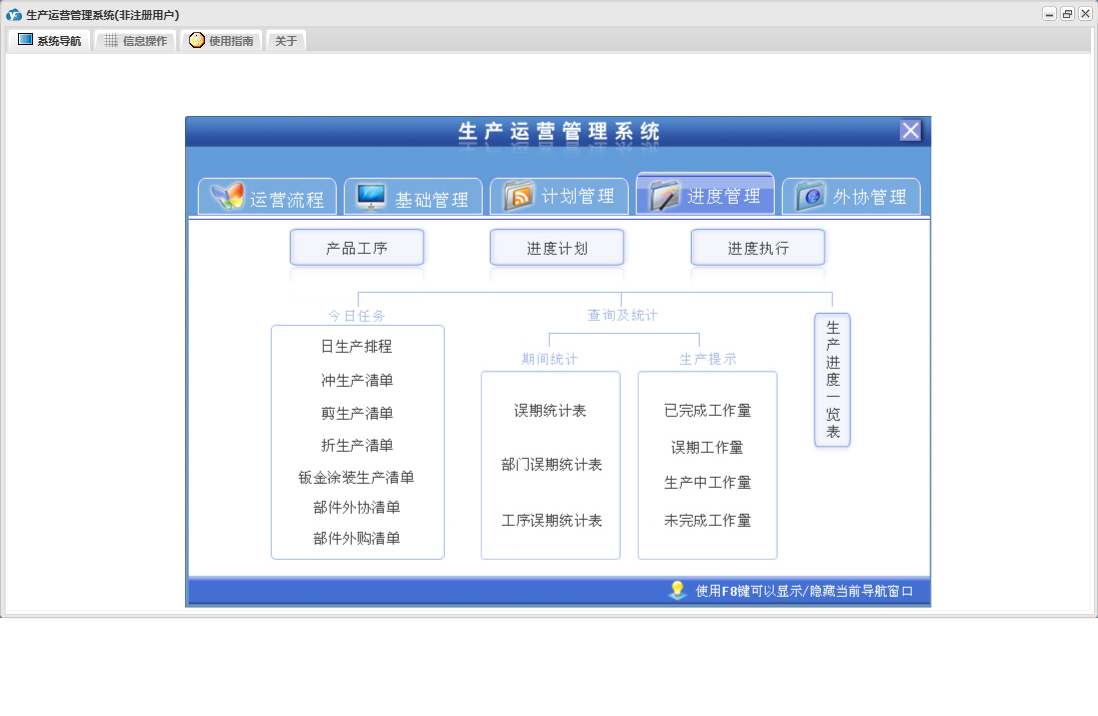Click the 进度管理 pencil folder icon

(664, 196)
